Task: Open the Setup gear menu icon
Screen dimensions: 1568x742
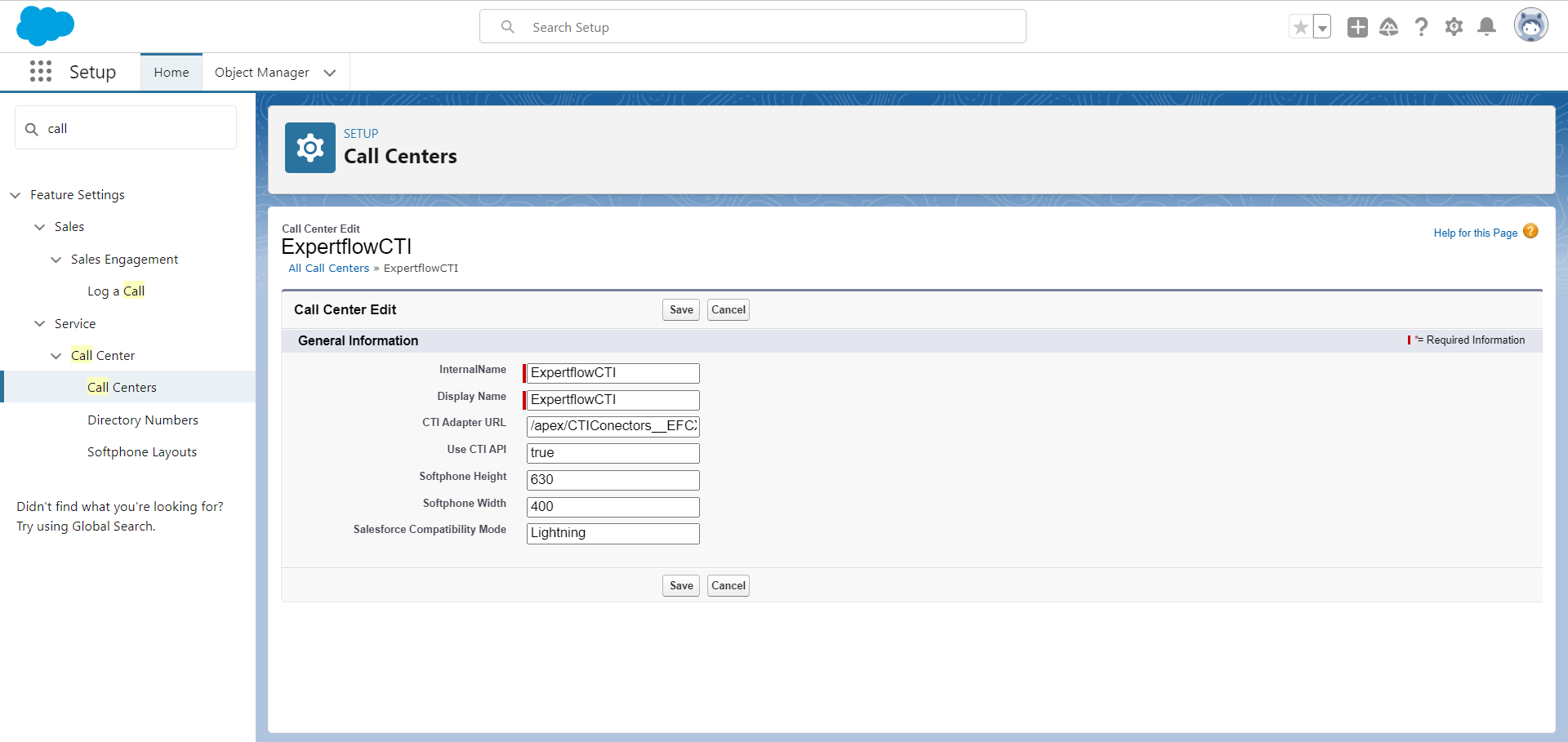Action: [1454, 27]
